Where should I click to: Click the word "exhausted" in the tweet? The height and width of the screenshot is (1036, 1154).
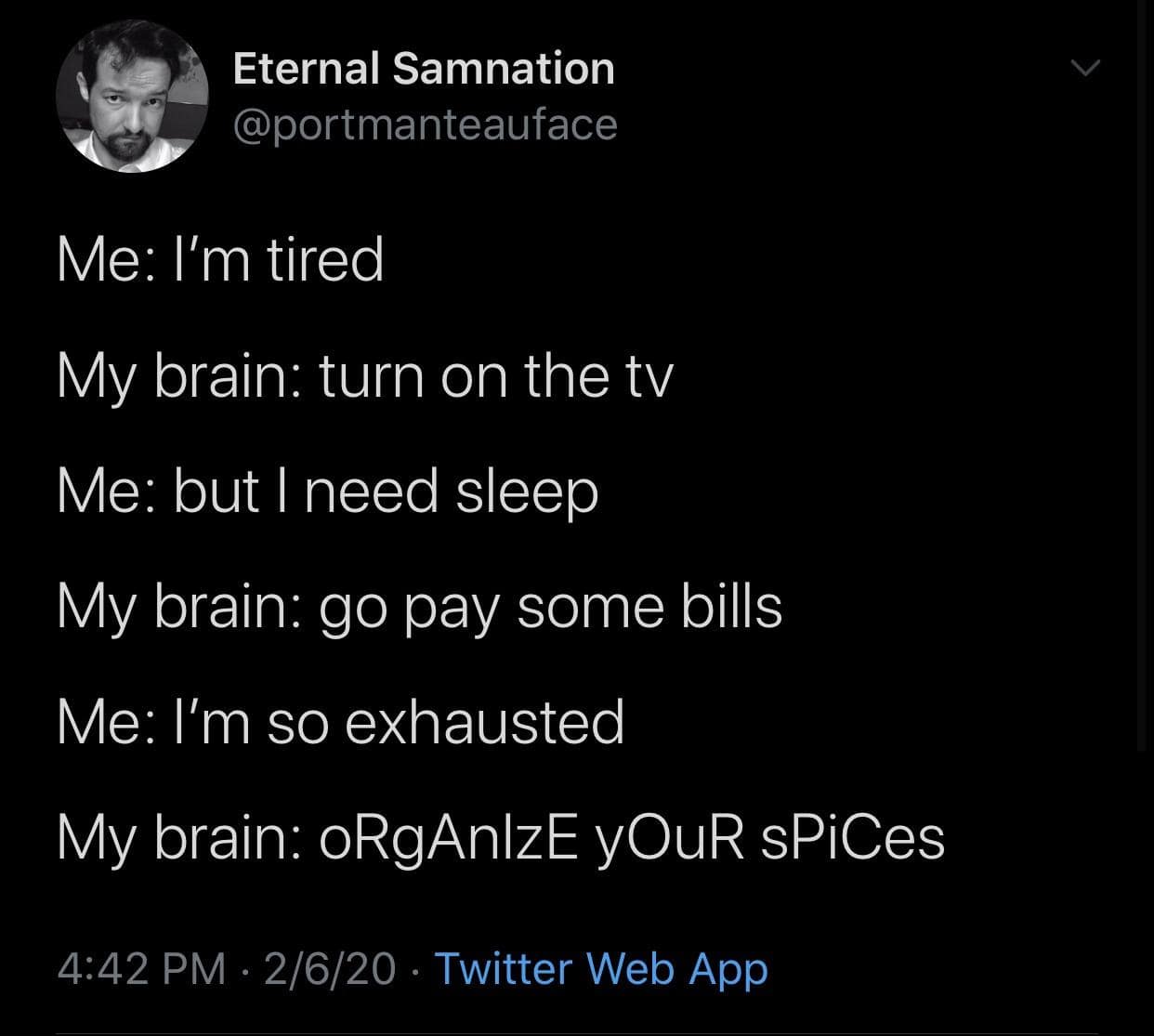(484, 724)
